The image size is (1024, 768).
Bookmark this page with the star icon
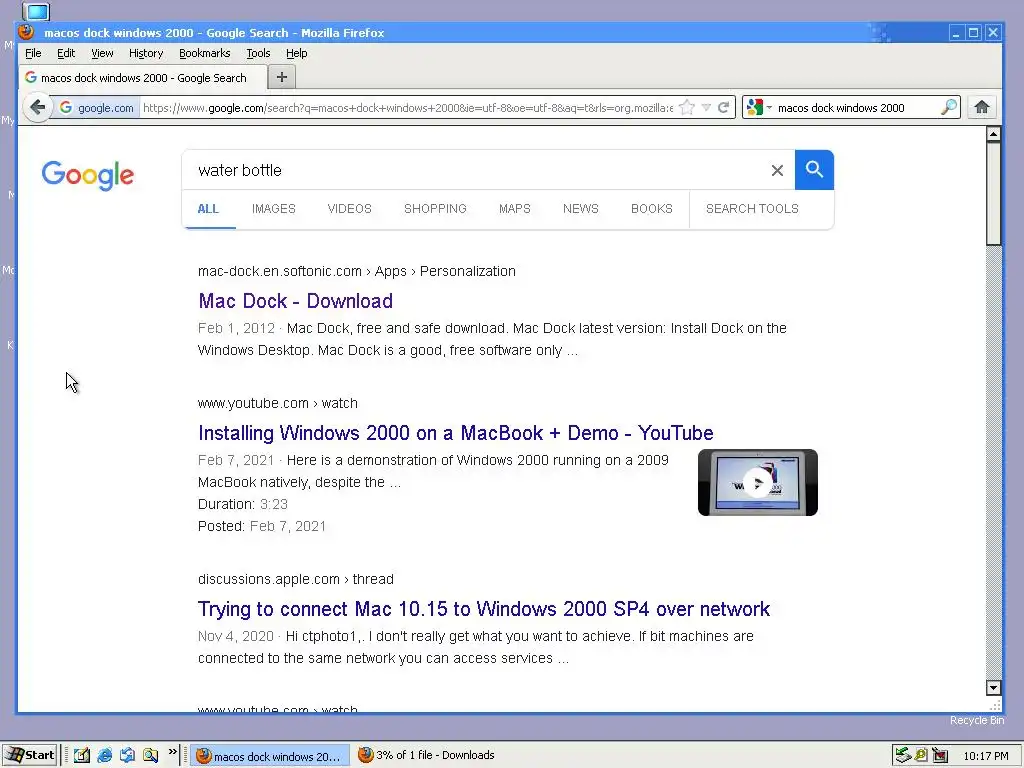coord(686,108)
